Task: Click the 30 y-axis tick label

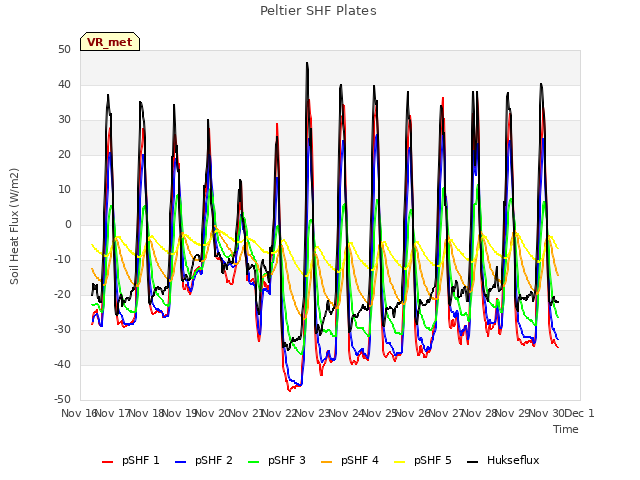Action: pyautogui.click(x=64, y=120)
